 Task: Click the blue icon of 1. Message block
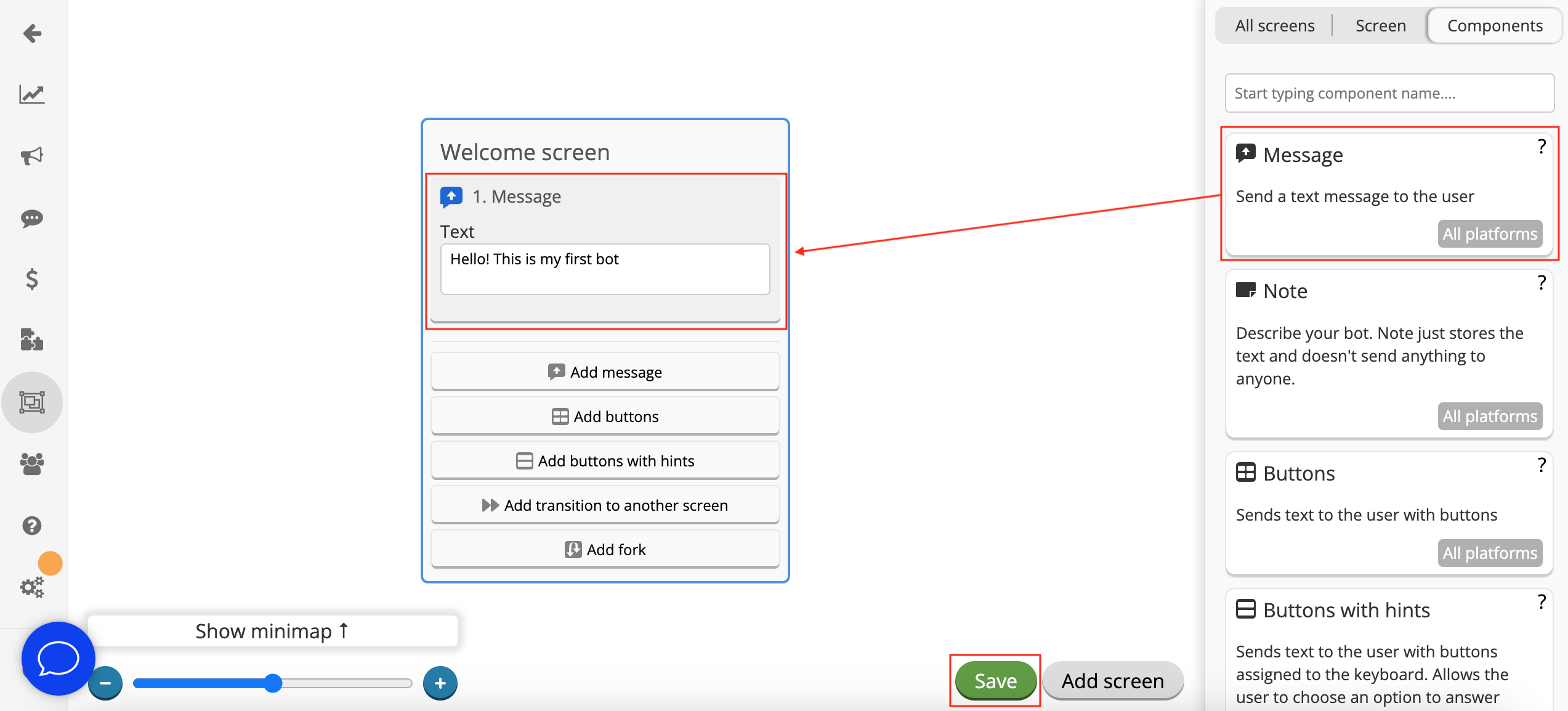tap(451, 197)
